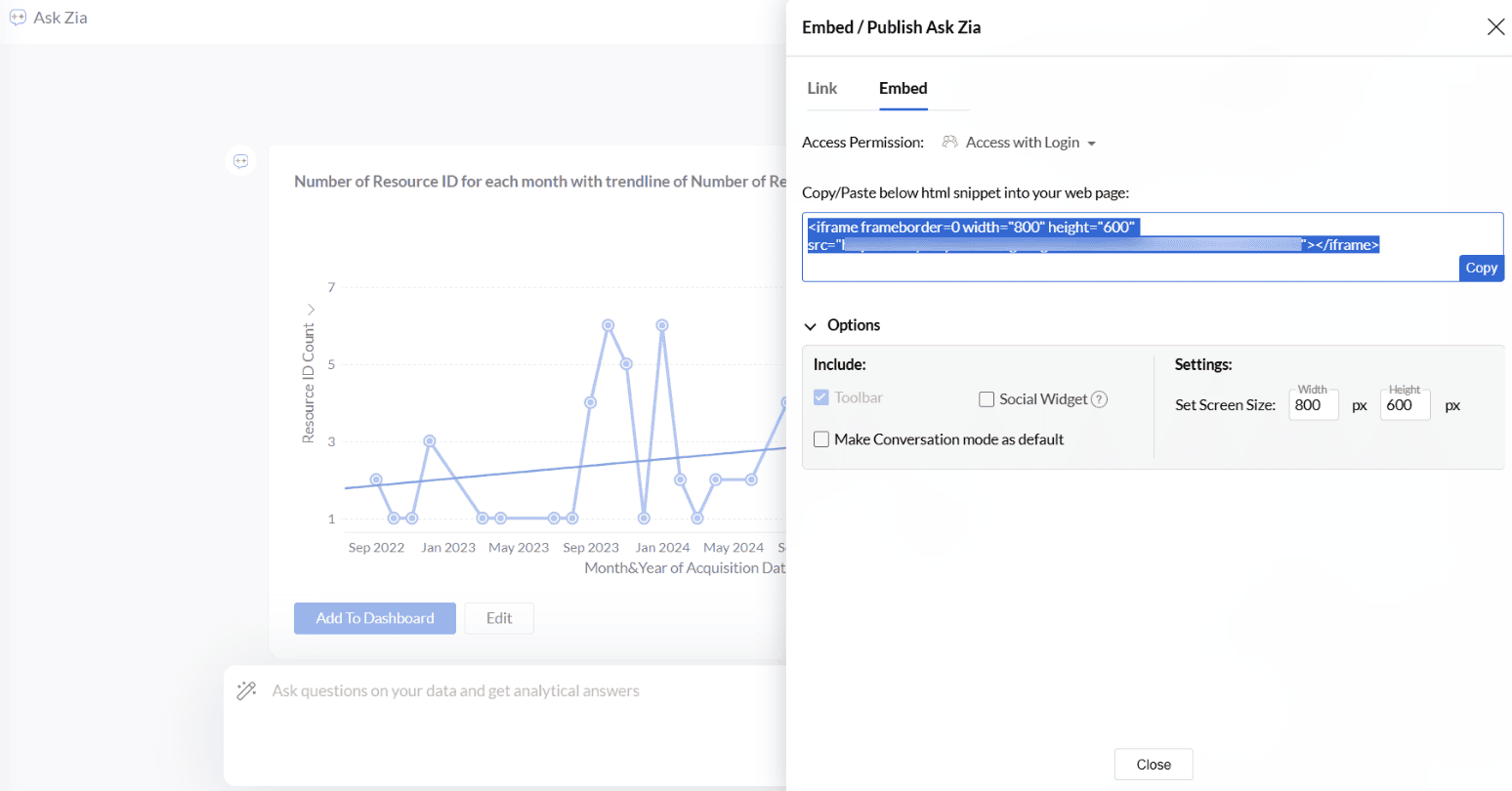Toggle the Toolbar checkbox
1512x791 pixels.
pyautogui.click(x=821, y=398)
